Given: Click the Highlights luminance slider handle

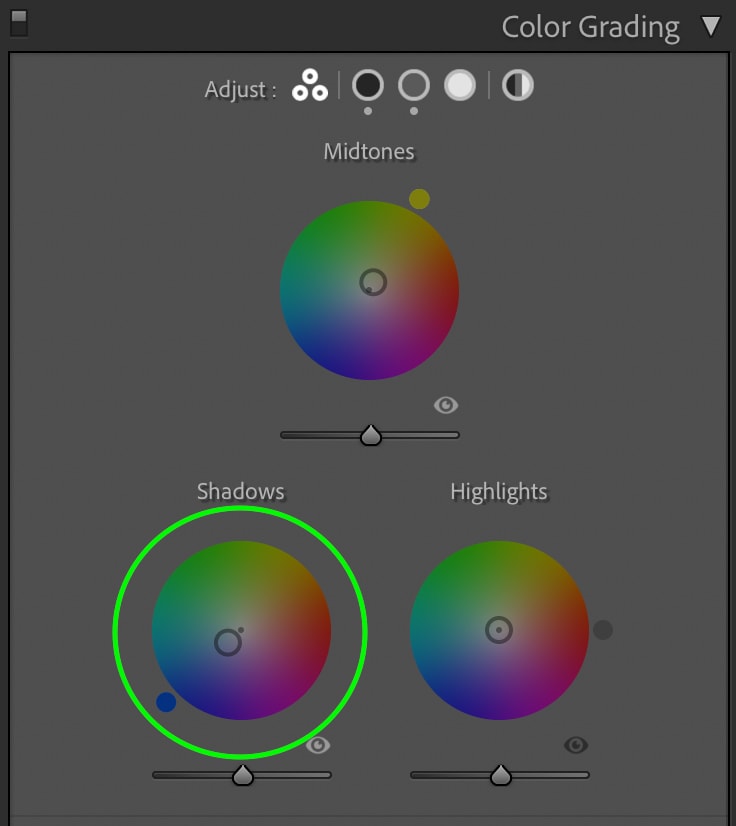Looking at the screenshot, I should coord(501,775).
